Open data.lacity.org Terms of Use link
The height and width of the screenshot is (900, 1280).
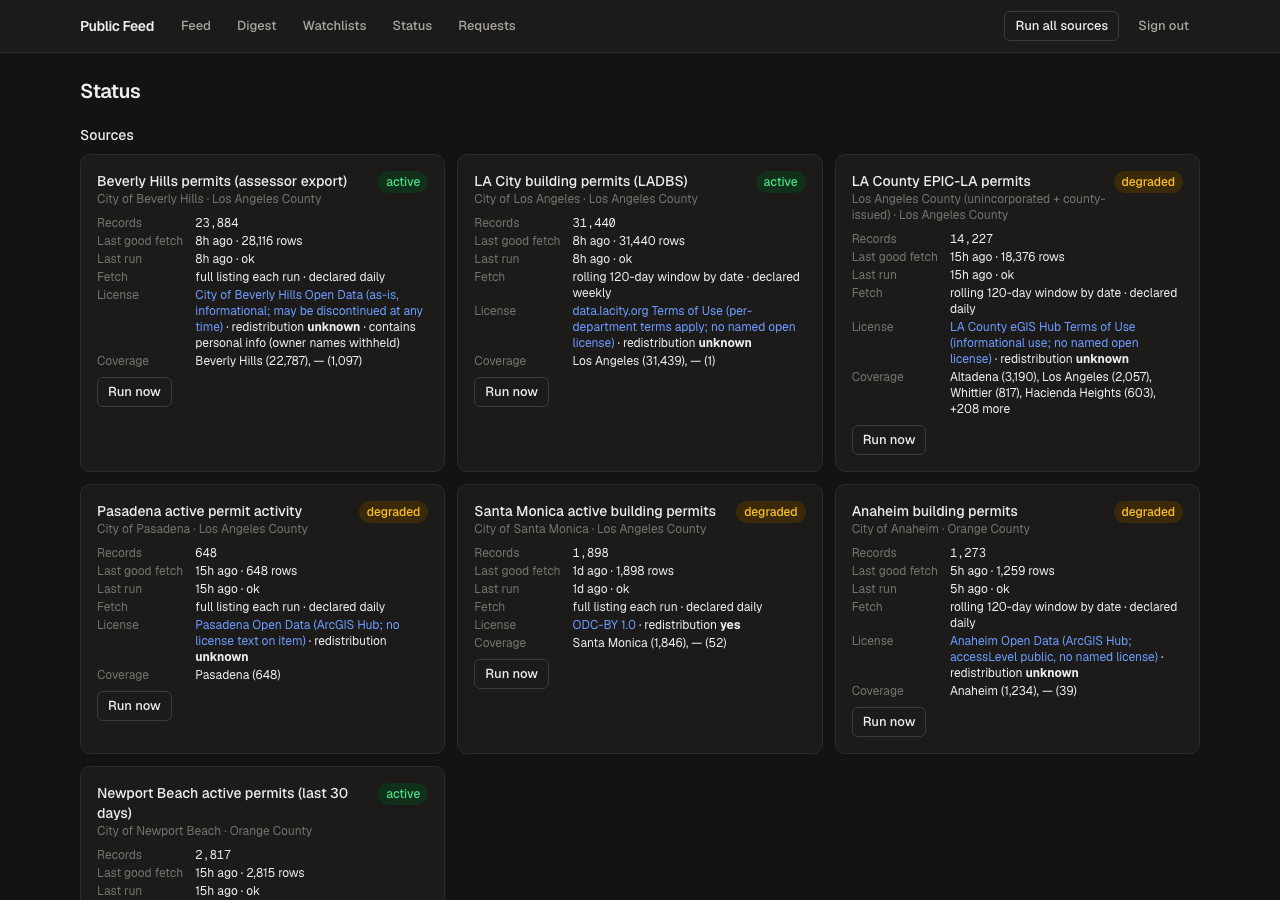pos(684,327)
